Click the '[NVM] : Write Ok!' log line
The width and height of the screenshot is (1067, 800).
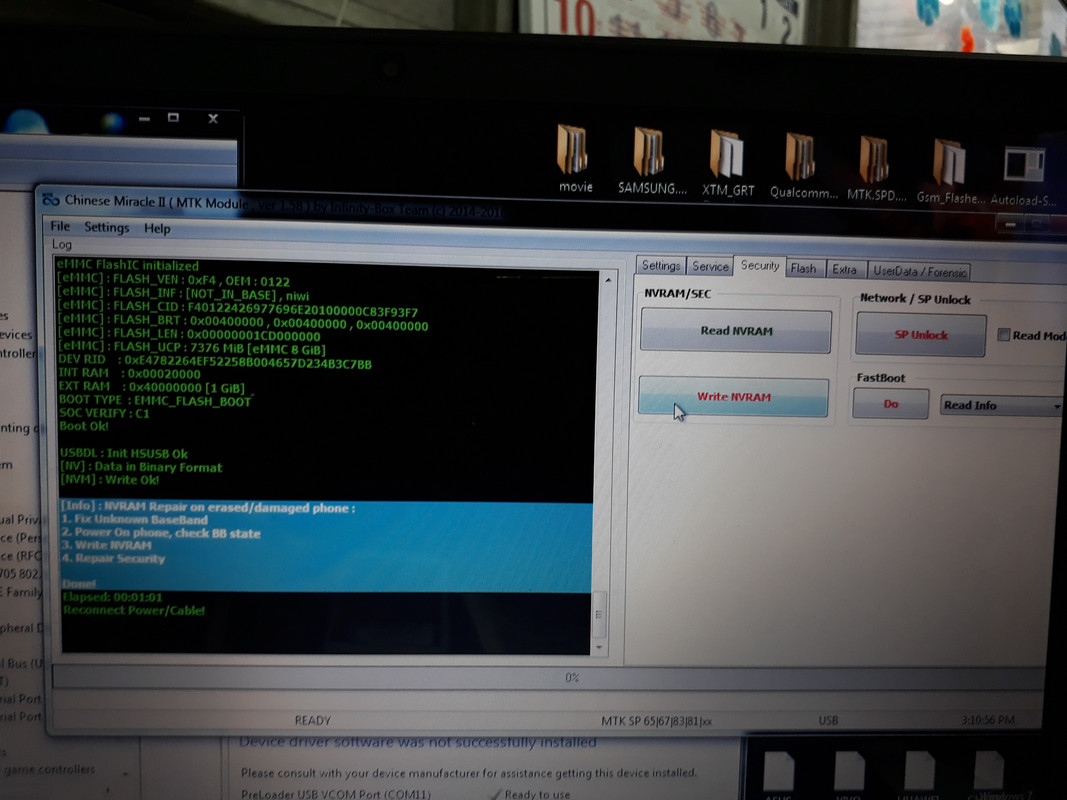click(x=110, y=480)
